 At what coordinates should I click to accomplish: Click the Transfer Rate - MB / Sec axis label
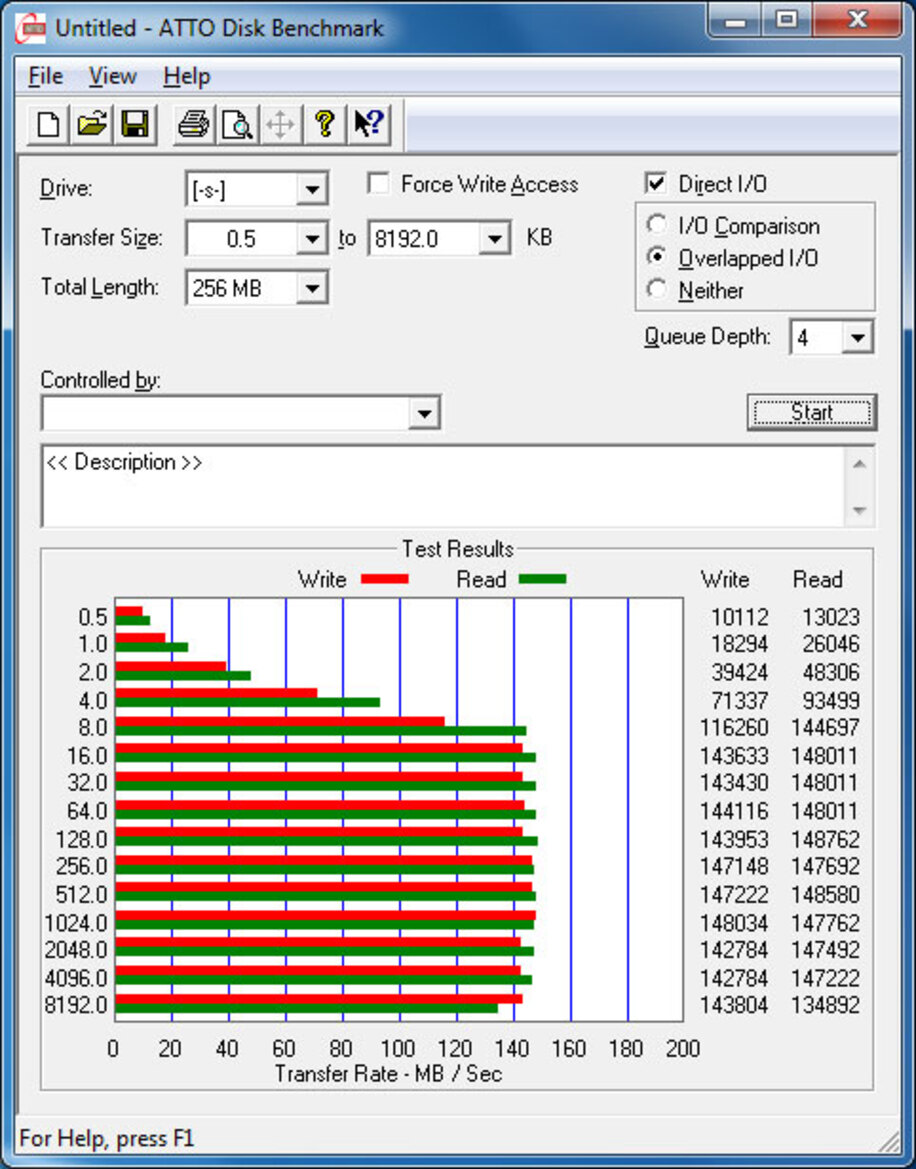coord(388,1074)
